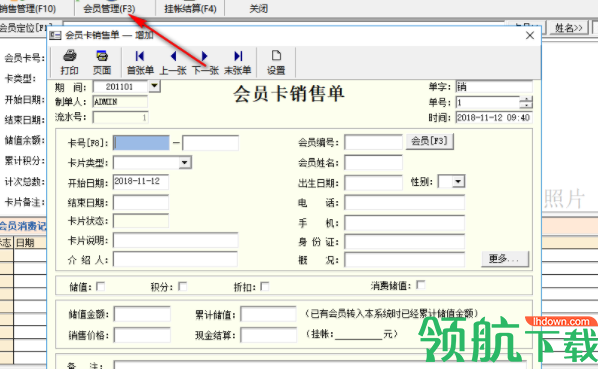Click the 日期 column header in main window
The height and width of the screenshot is (369, 598).
[x=25, y=243]
